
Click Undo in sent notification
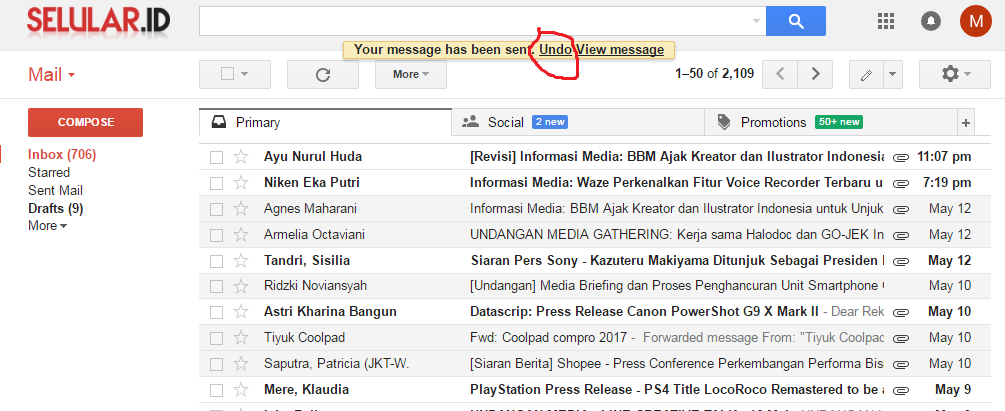click(556, 49)
